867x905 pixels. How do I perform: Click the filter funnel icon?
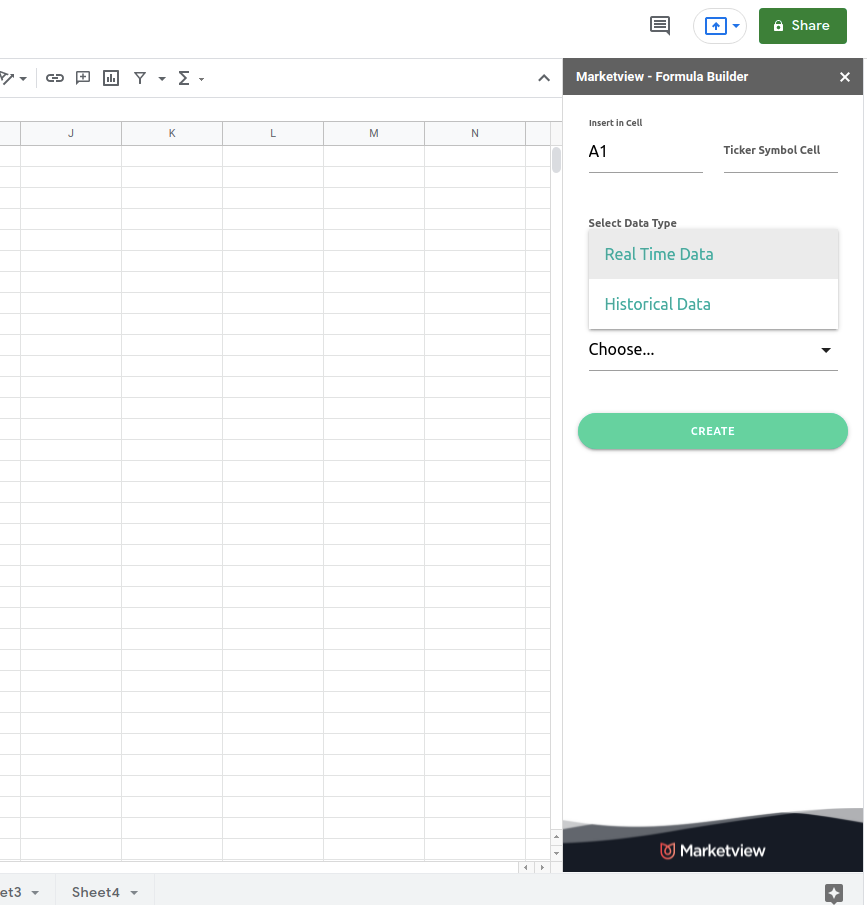140,78
